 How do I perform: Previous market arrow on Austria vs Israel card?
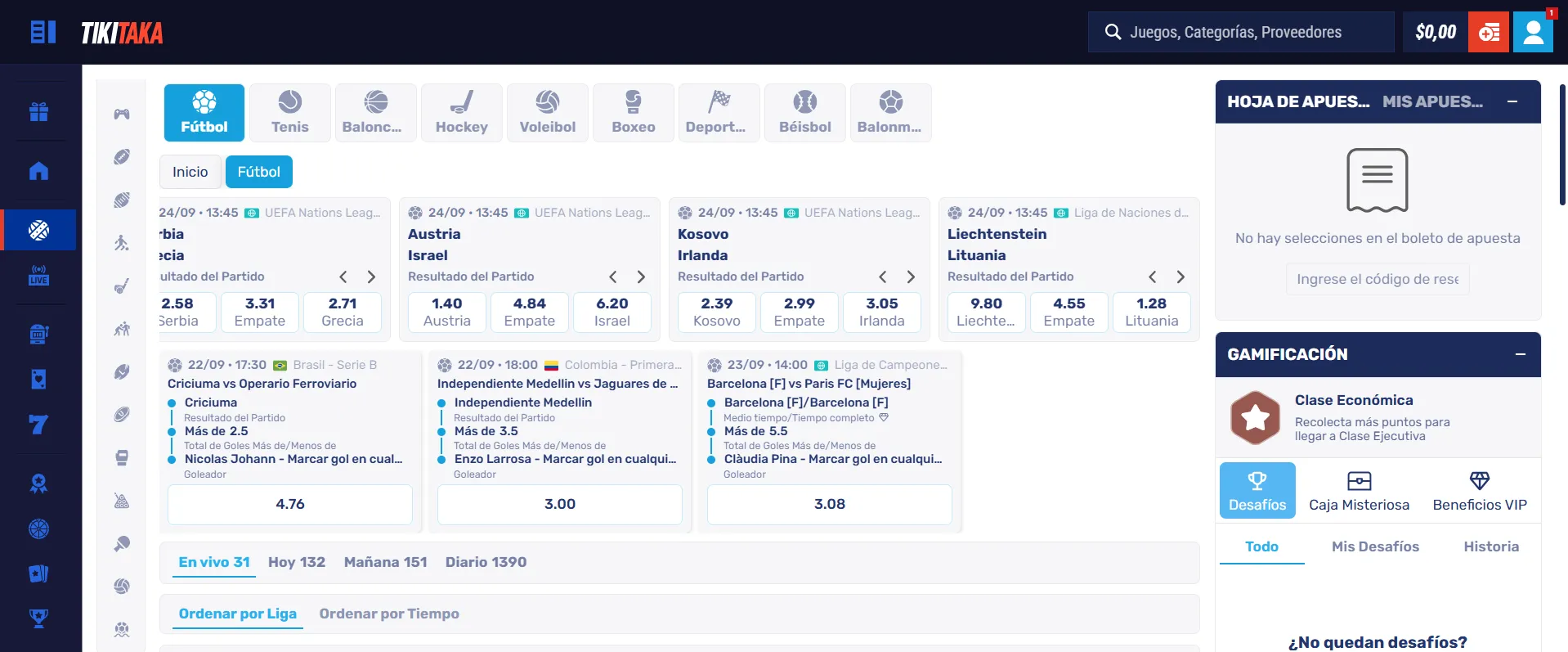point(613,277)
